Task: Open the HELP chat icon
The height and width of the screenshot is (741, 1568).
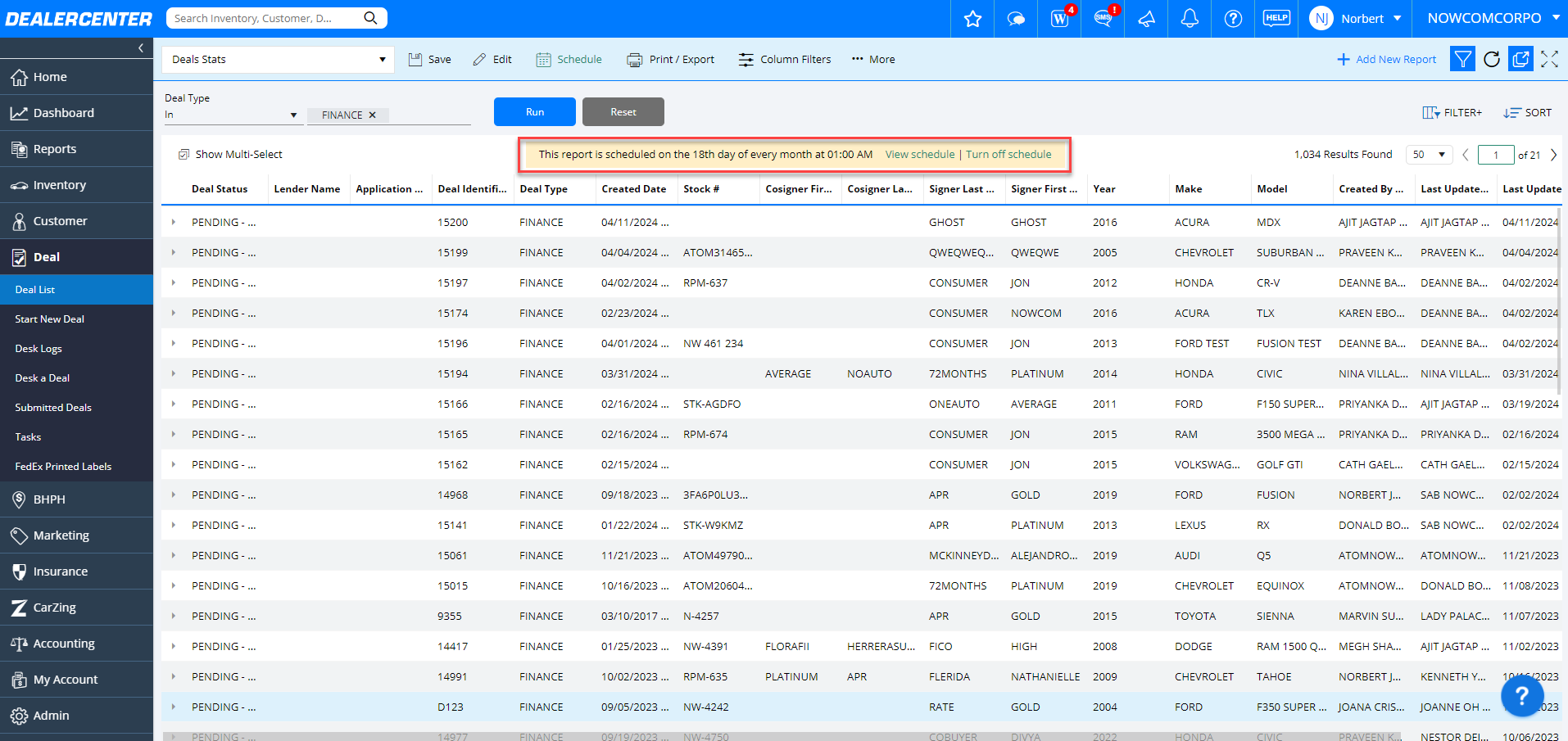Action: pos(1276,18)
